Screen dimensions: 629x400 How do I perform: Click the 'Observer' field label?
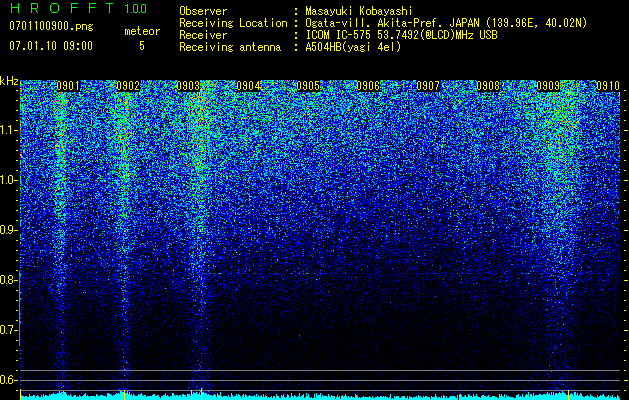203,11
